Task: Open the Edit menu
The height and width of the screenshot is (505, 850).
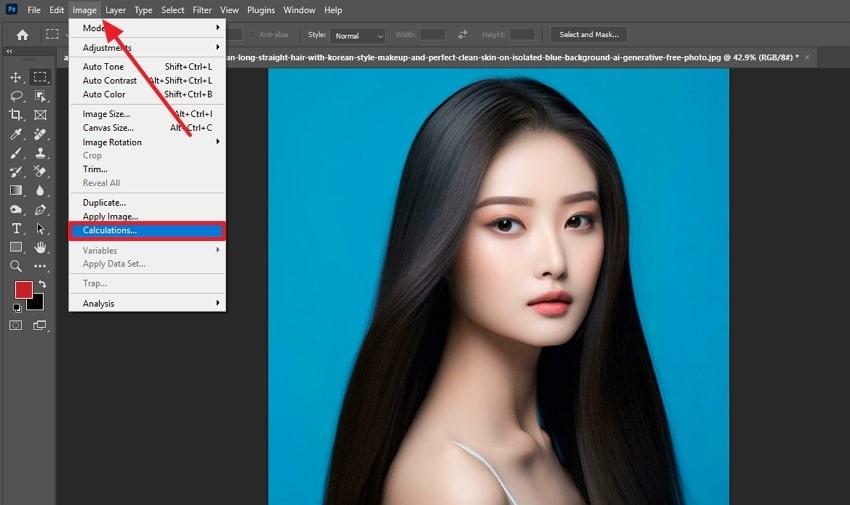Action: (56, 10)
